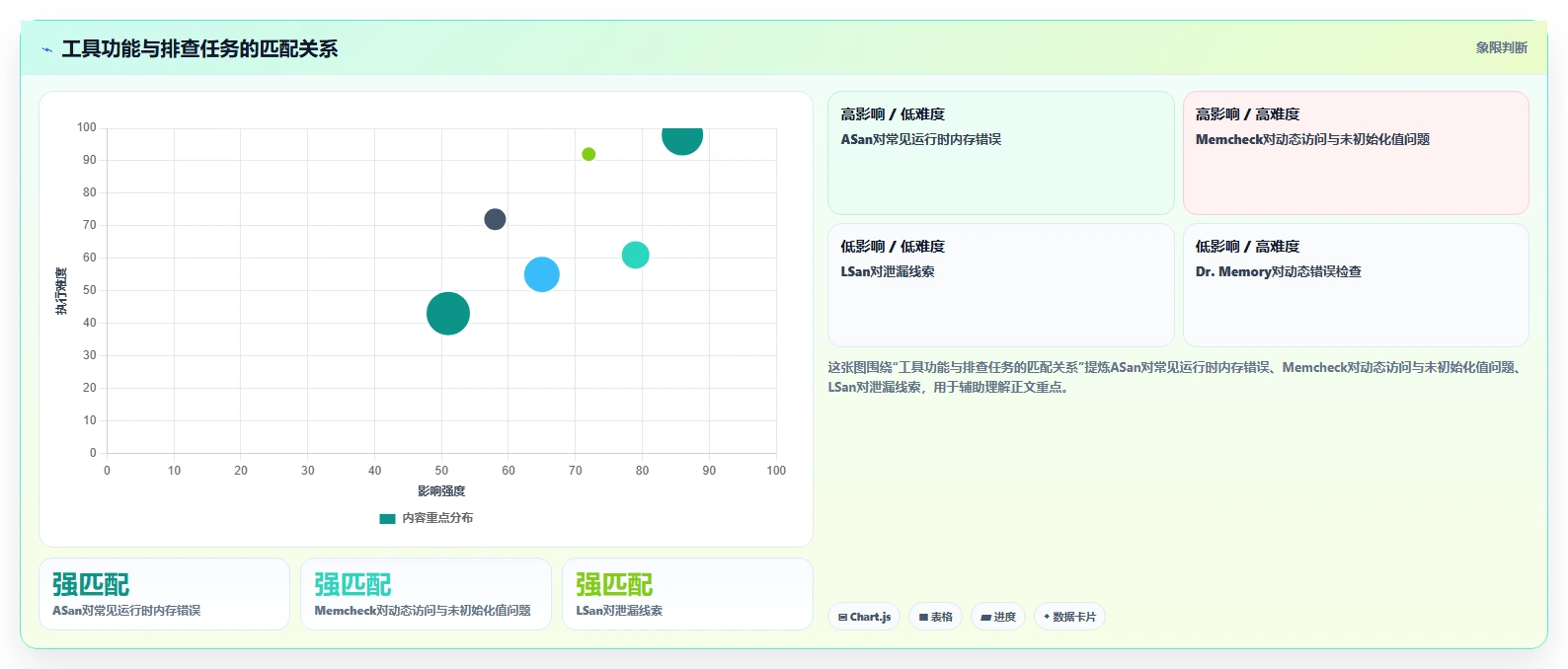Image resolution: width=1568 pixels, height=669 pixels.
Task: Click the lightning icon beside the title
Action: [46, 49]
